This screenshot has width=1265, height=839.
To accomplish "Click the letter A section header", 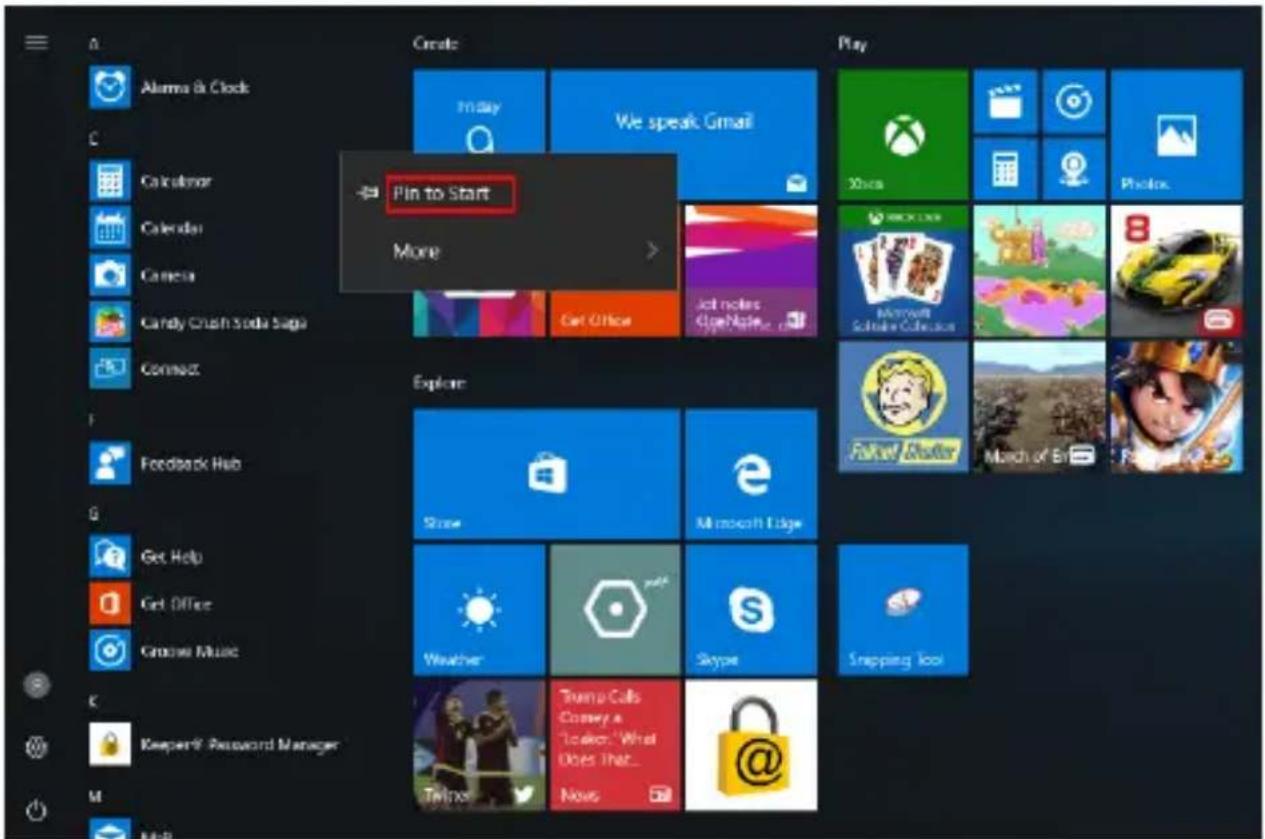I will pos(94,44).
